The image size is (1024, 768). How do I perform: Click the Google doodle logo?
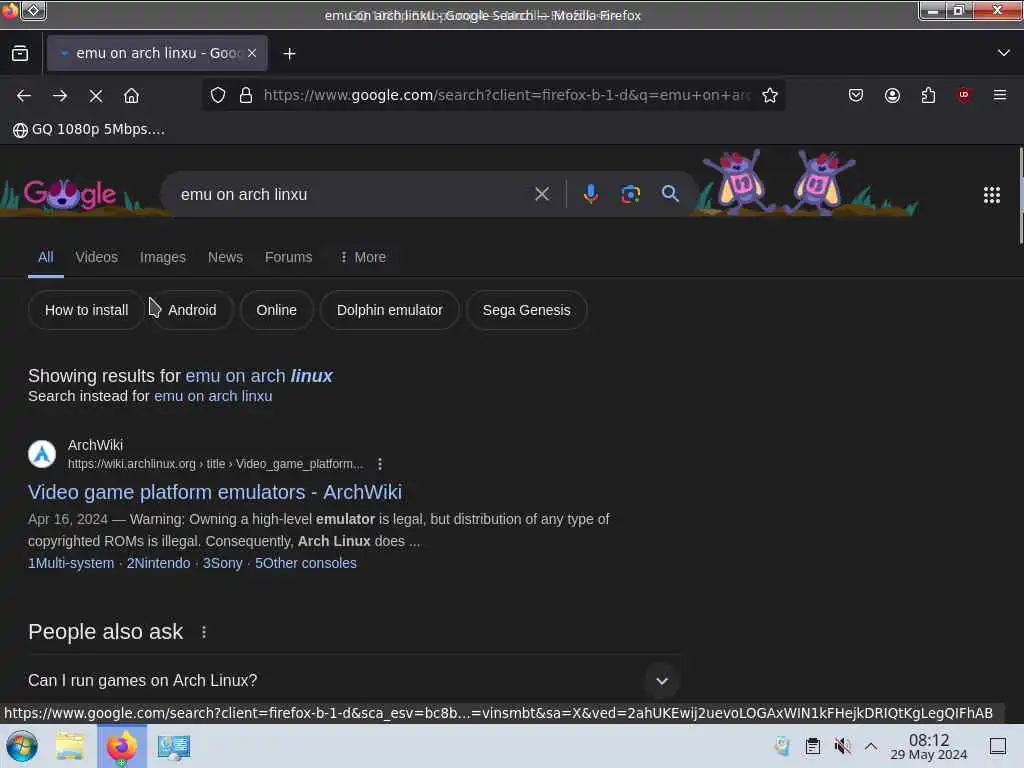tap(70, 194)
